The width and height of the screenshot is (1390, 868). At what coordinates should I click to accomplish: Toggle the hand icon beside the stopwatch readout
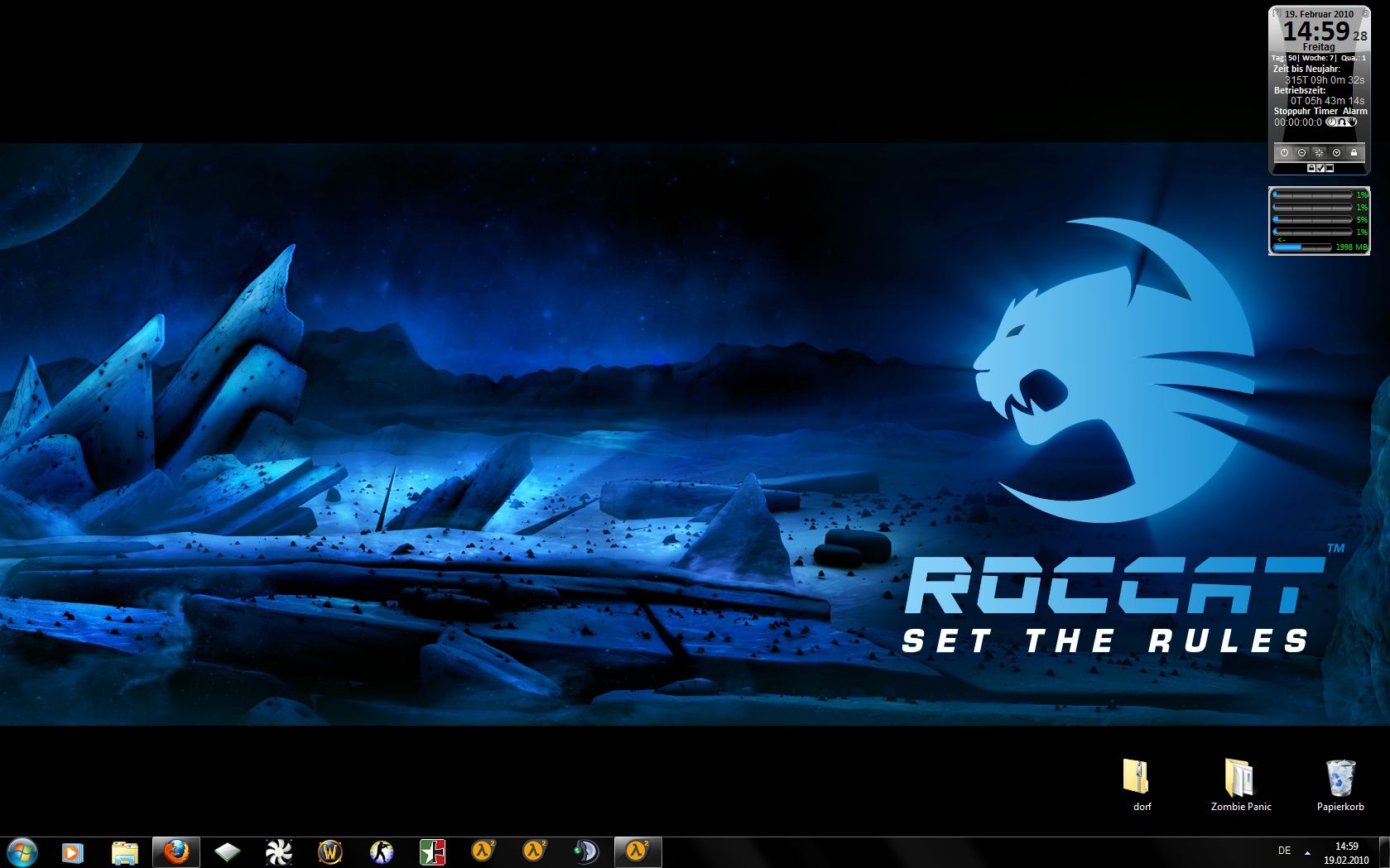coord(1353,122)
